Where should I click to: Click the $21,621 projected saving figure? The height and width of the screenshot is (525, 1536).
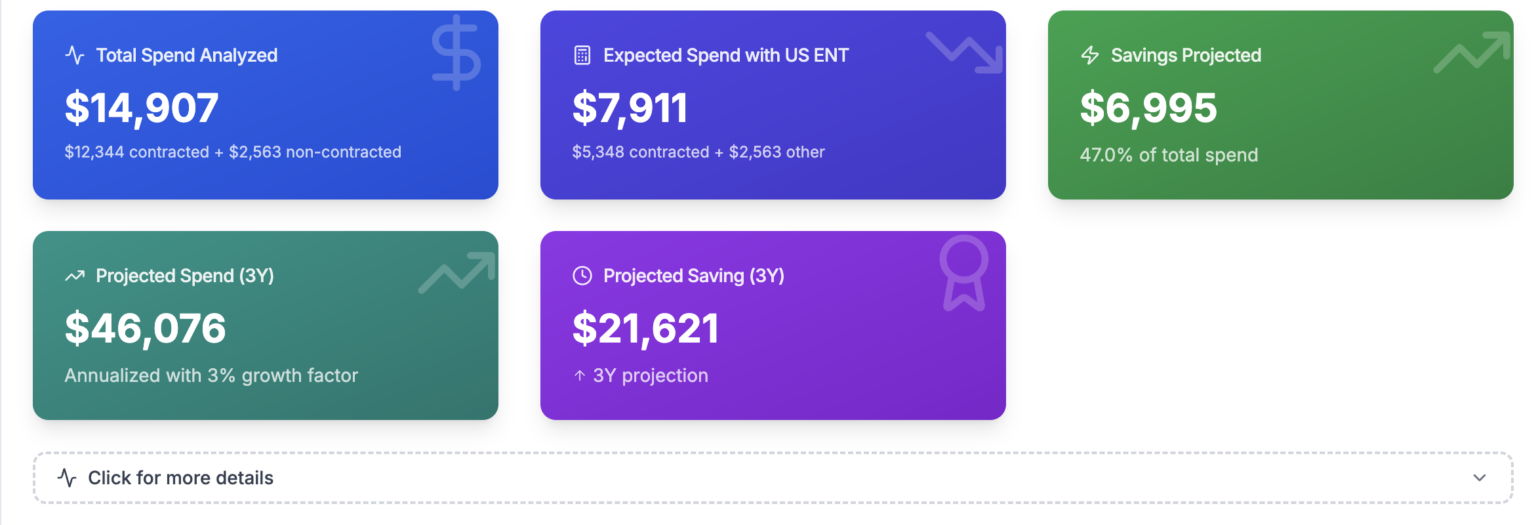click(645, 329)
